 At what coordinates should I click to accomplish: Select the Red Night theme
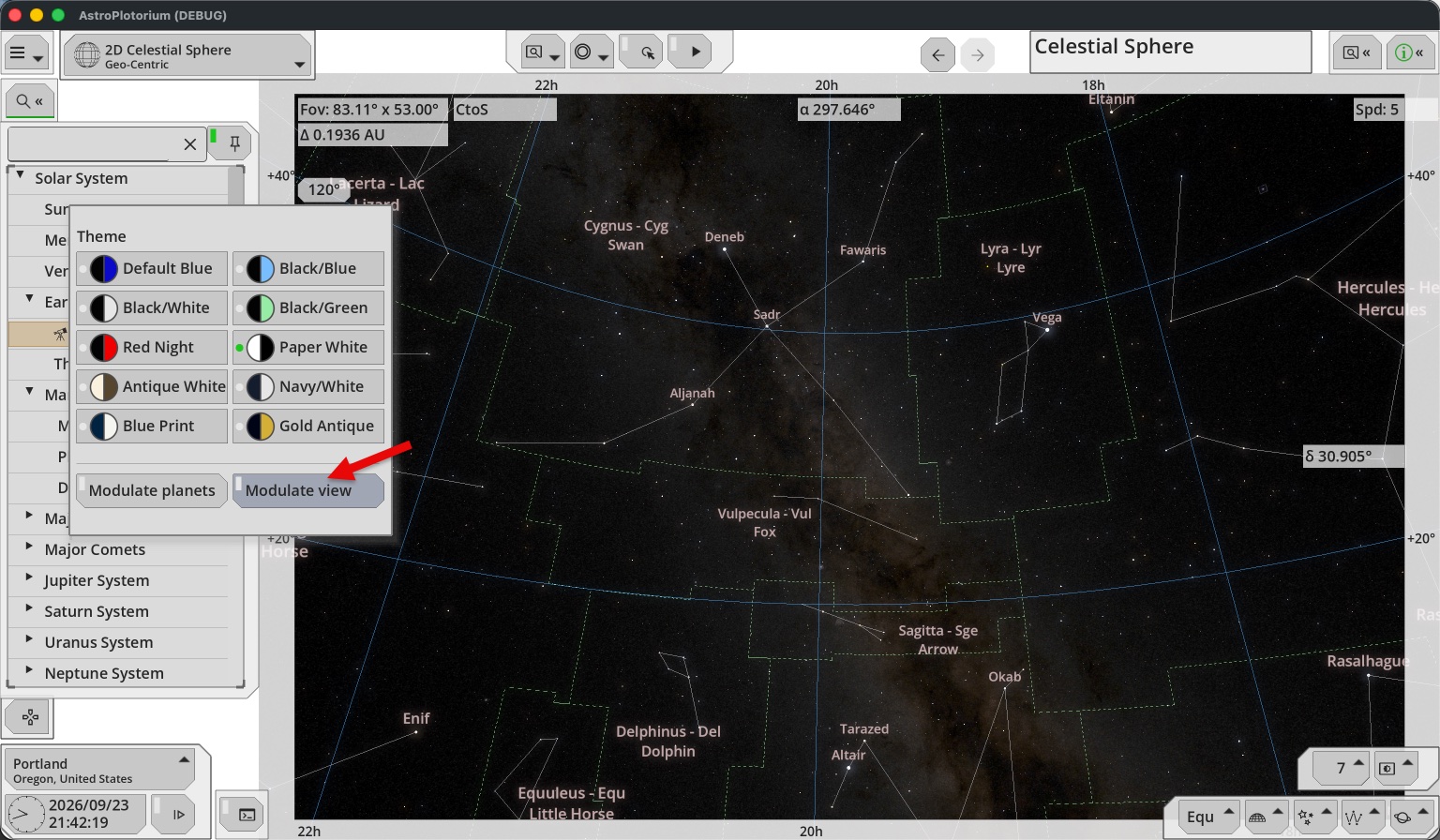click(x=151, y=347)
